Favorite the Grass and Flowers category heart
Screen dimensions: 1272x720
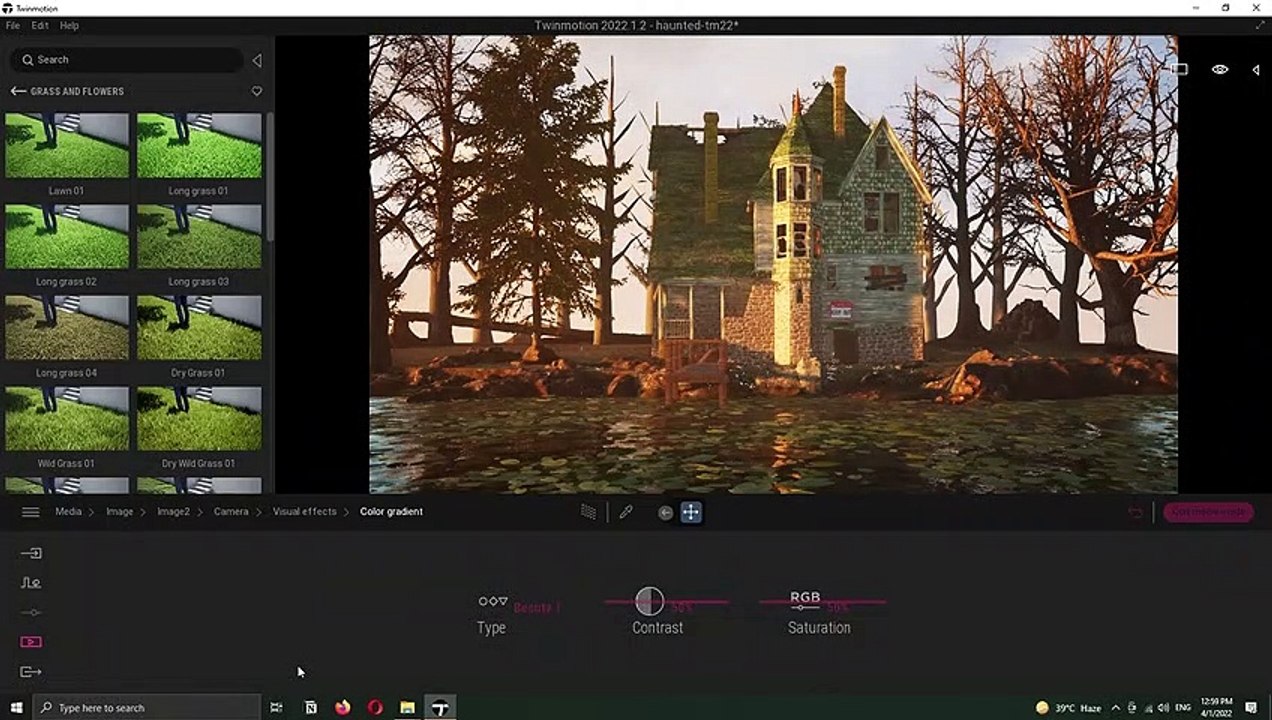257,91
